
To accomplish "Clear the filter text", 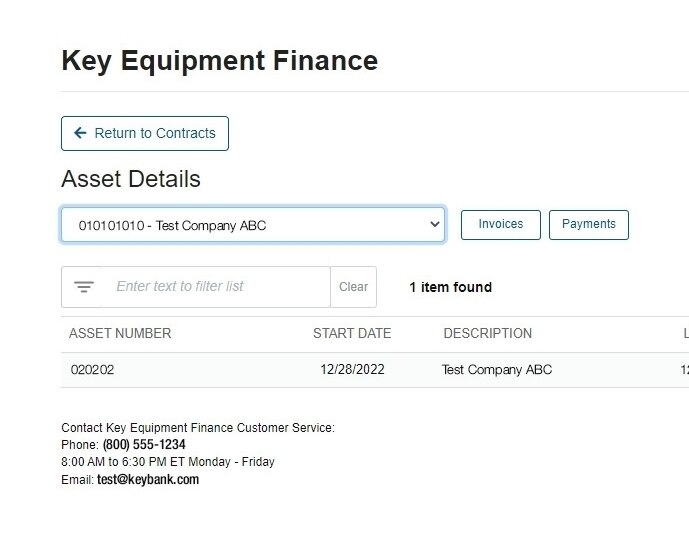I will pyautogui.click(x=353, y=287).
